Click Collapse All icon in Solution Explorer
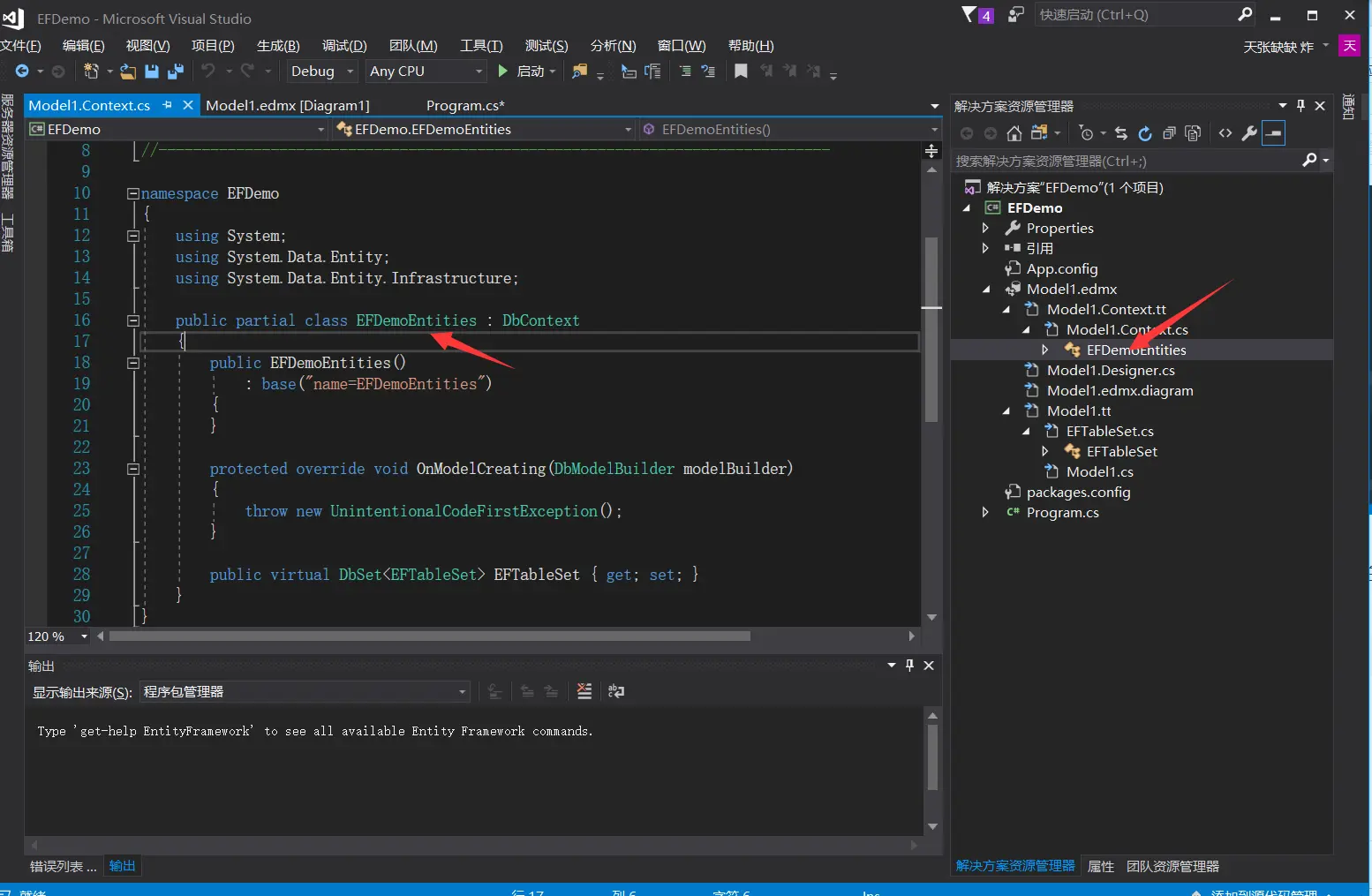 (x=1169, y=133)
